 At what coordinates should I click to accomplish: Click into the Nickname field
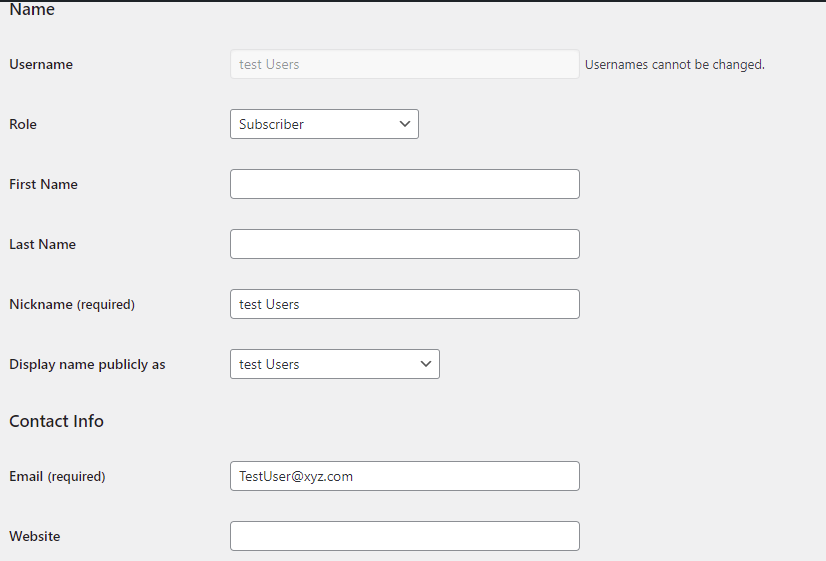click(x=404, y=304)
